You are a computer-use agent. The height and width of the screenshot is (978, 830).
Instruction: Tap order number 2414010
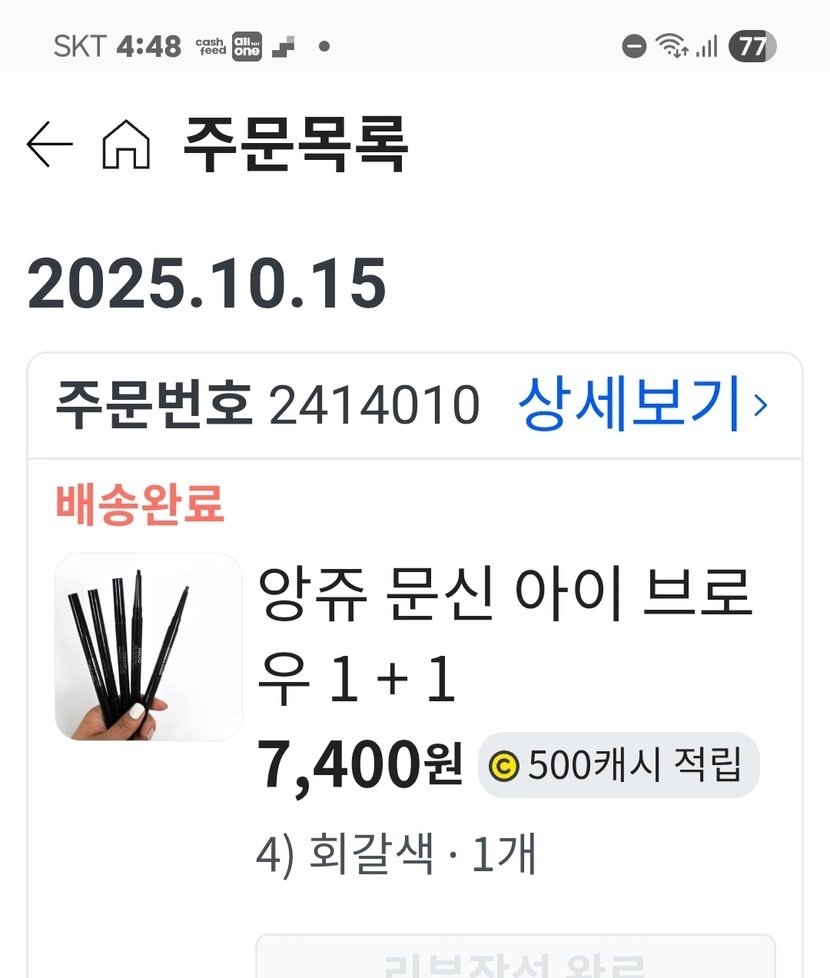coord(374,405)
